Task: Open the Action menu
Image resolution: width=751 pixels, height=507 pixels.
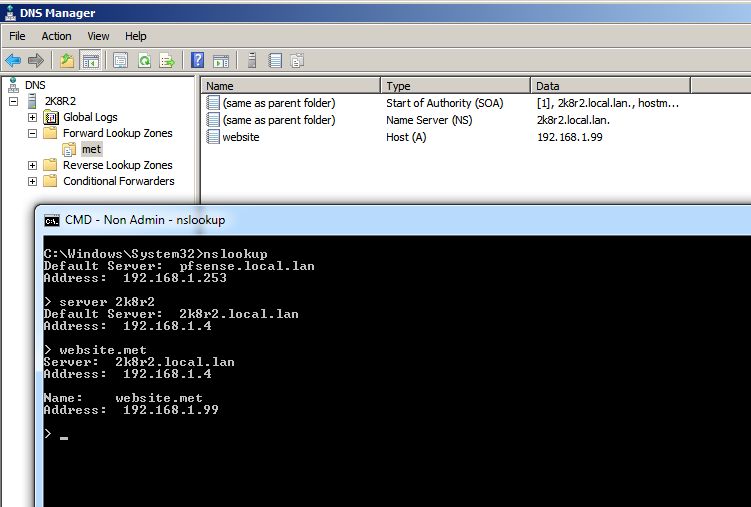Action: (56, 36)
